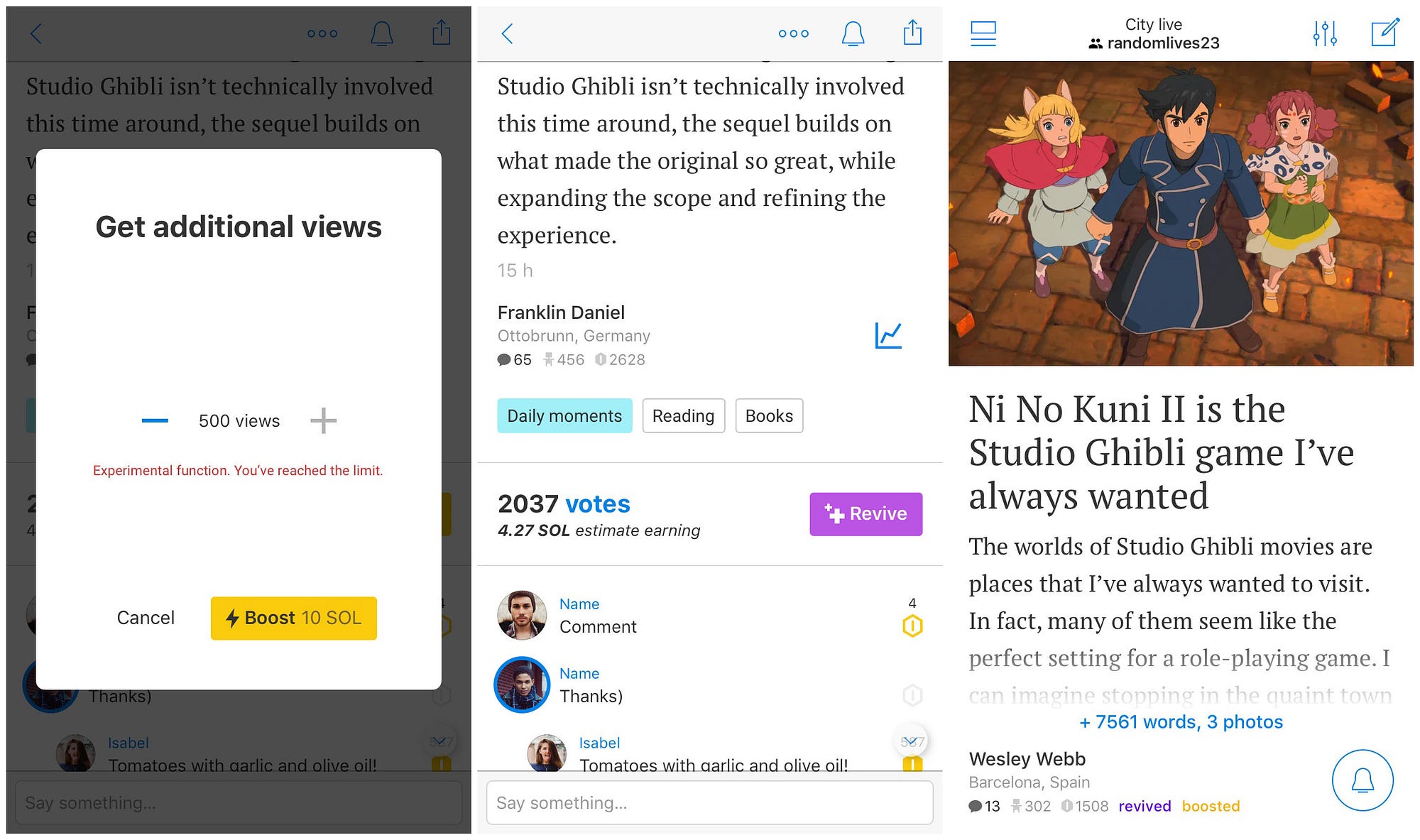1420x840 pixels.
Task: Tap the share icon in middle screen header
Action: (x=912, y=33)
